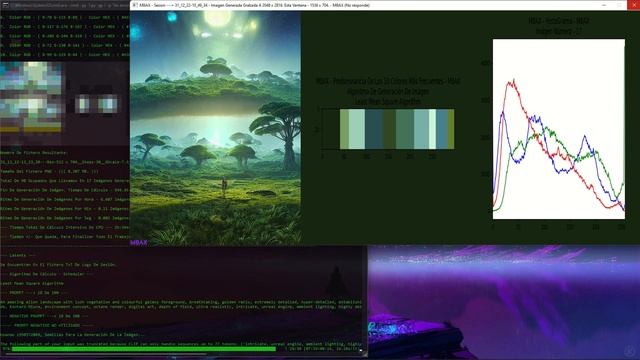The width and height of the screenshot is (640, 360).
Task: Minimize the MBAX image window
Action: [604, 5]
